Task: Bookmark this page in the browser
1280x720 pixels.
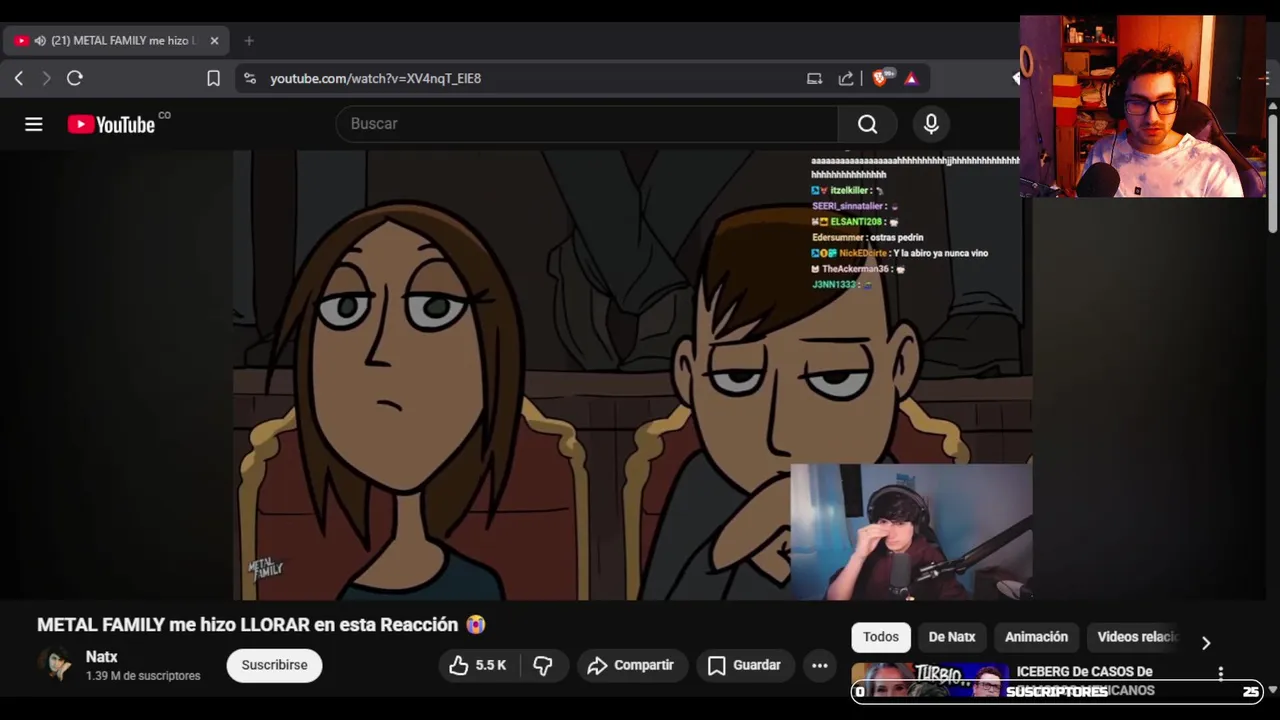Action: click(x=213, y=78)
